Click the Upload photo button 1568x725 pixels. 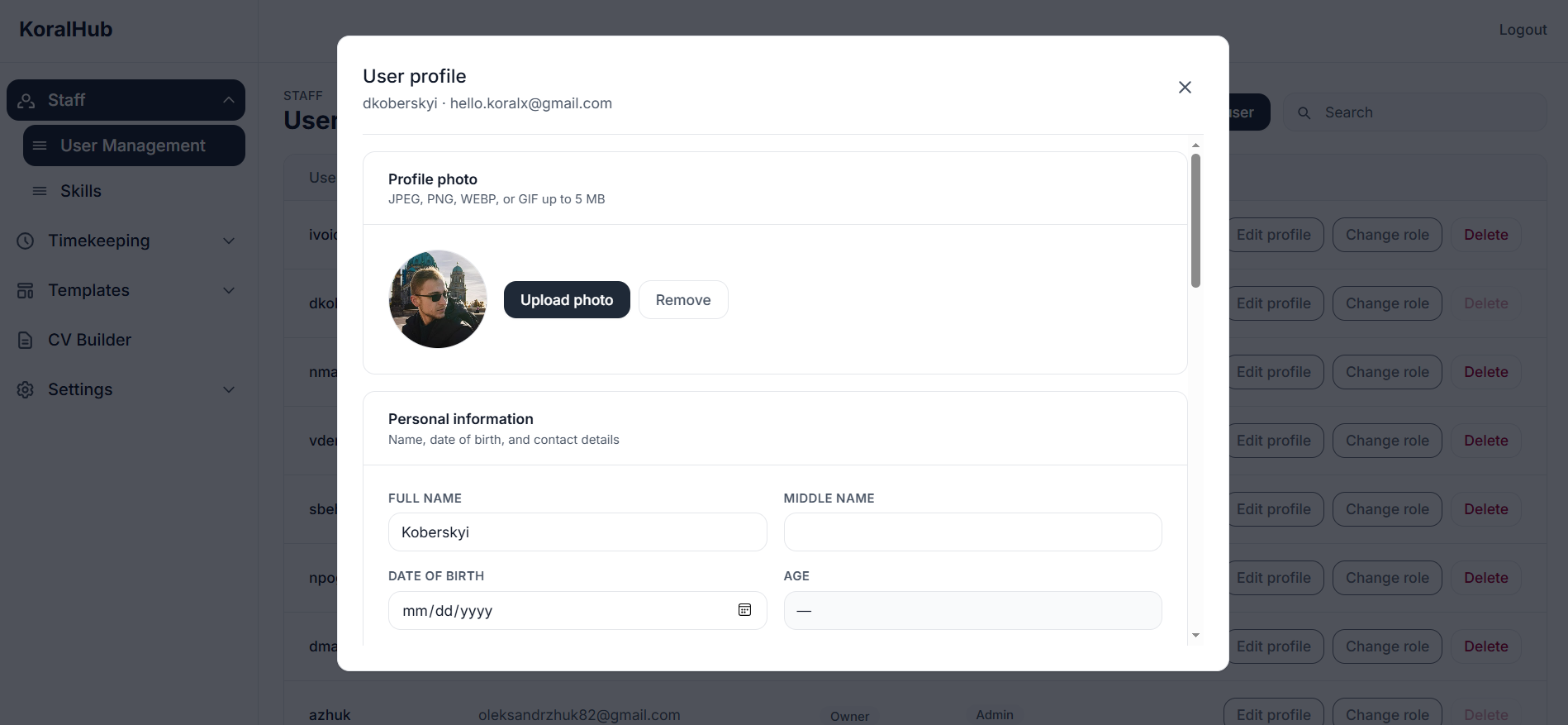(x=567, y=299)
